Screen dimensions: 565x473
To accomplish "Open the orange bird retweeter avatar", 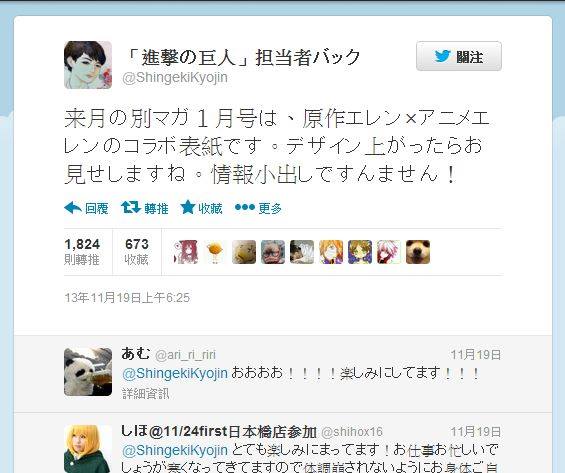I will [215, 252].
